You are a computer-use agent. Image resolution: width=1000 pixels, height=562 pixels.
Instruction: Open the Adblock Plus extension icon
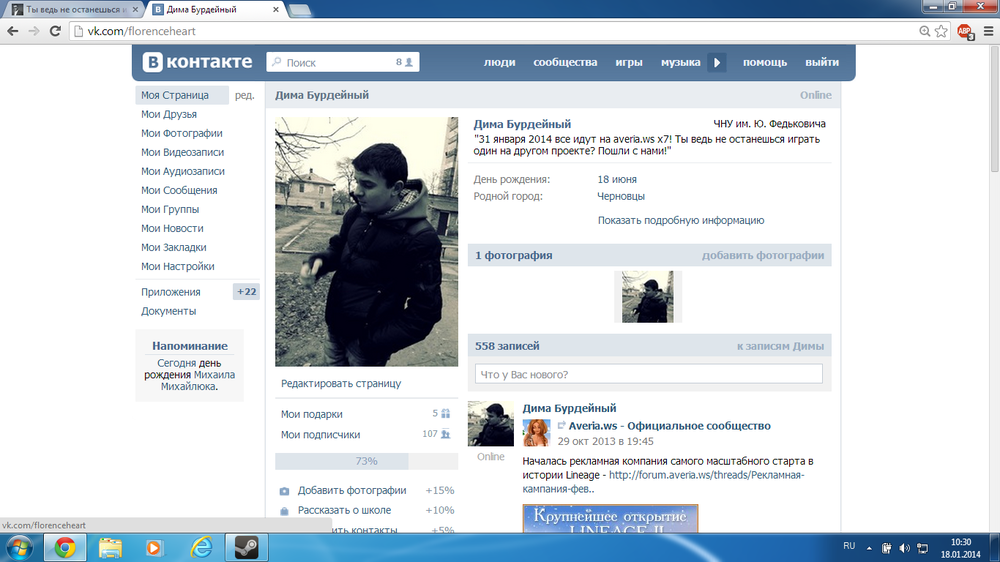point(964,31)
